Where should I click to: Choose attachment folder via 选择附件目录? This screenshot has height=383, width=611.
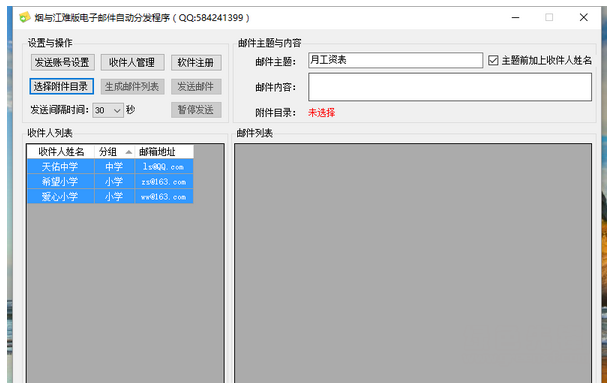61,86
